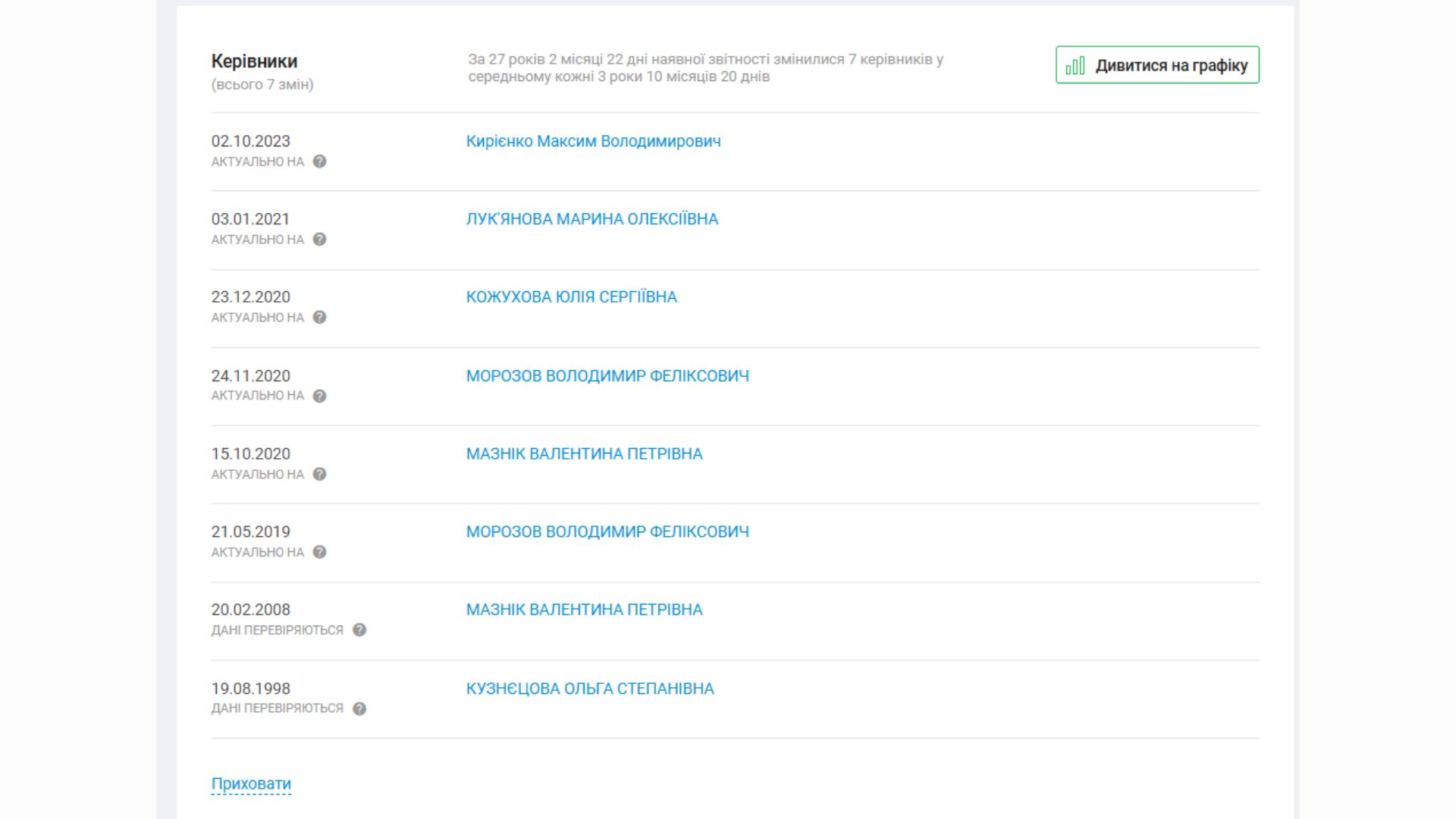The height and width of the screenshot is (819, 1456).
Task: Click help icon next to 20.02.2008 verification label
Action: [359, 630]
